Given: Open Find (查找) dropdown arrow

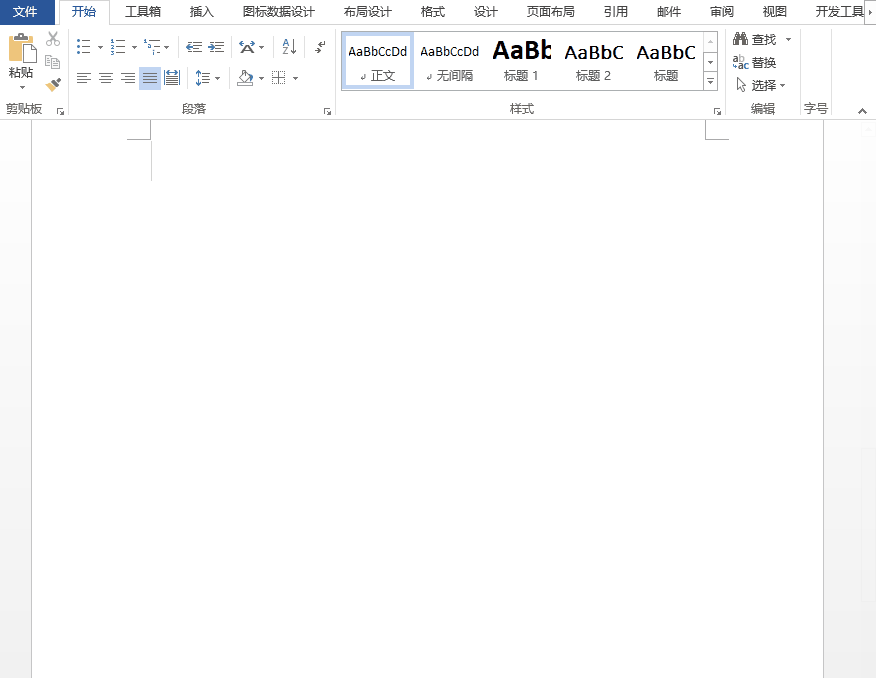Looking at the screenshot, I should point(788,40).
